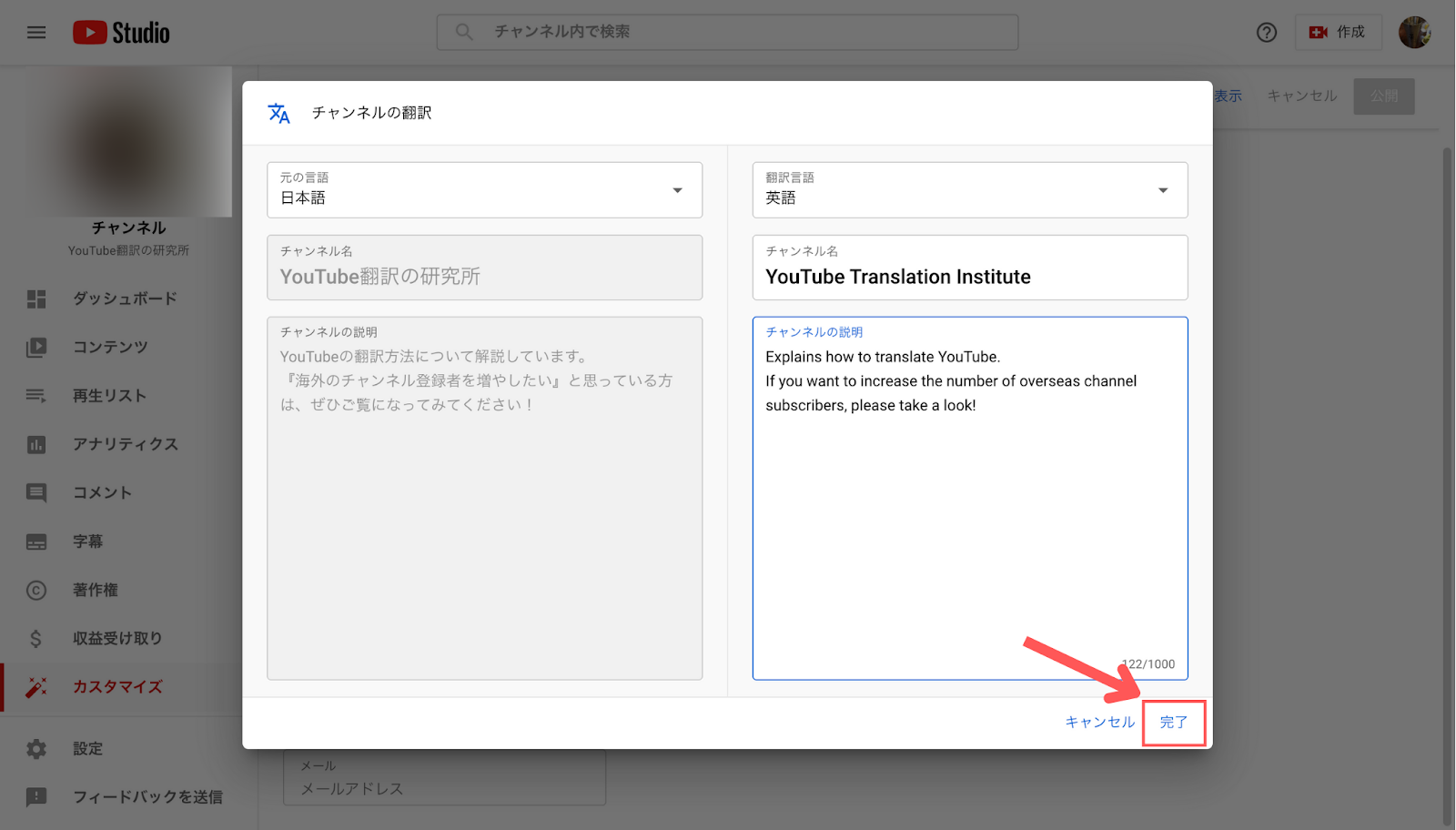
Task: Click the dialog キャンセル button
Action: pos(1100,723)
